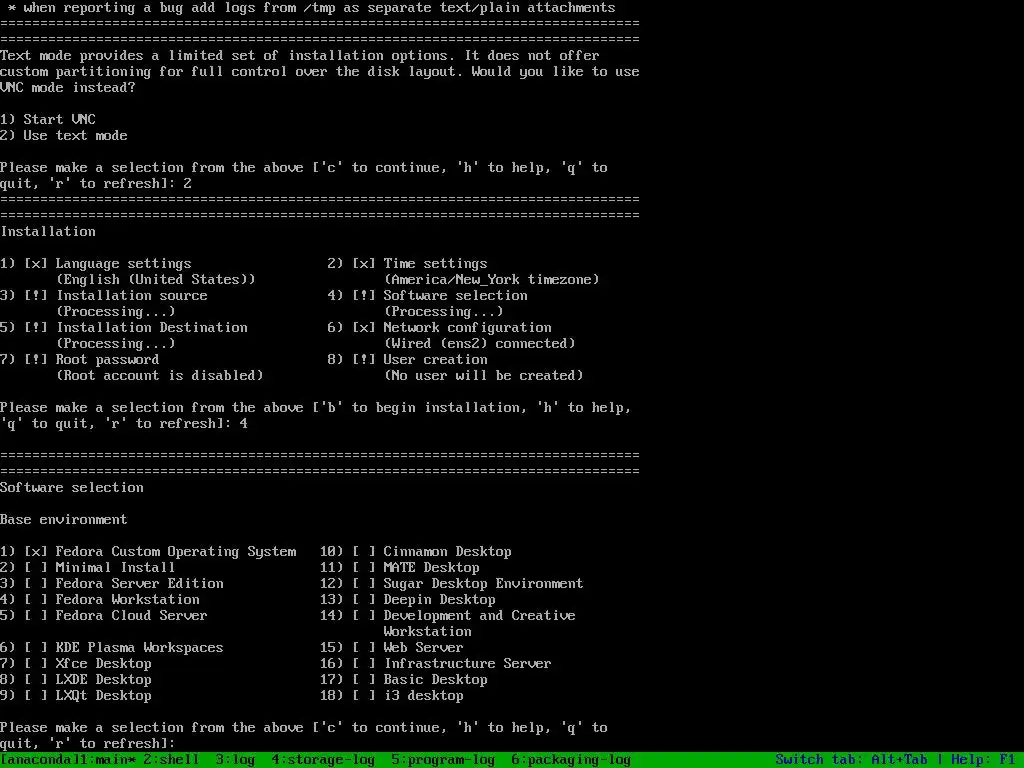Switch to the 2:shell tab

click(171, 760)
